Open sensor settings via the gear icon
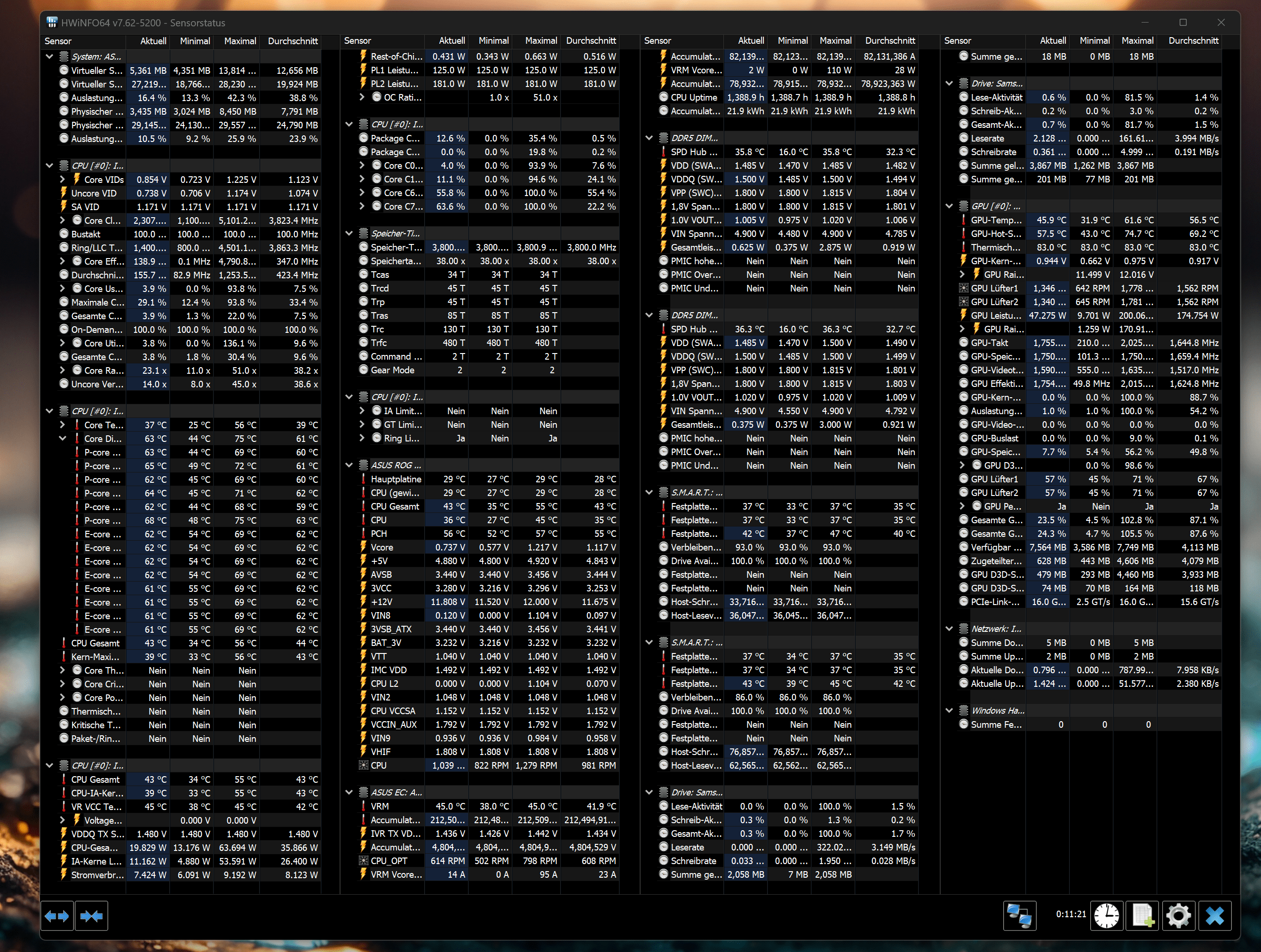 pos(1178,915)
